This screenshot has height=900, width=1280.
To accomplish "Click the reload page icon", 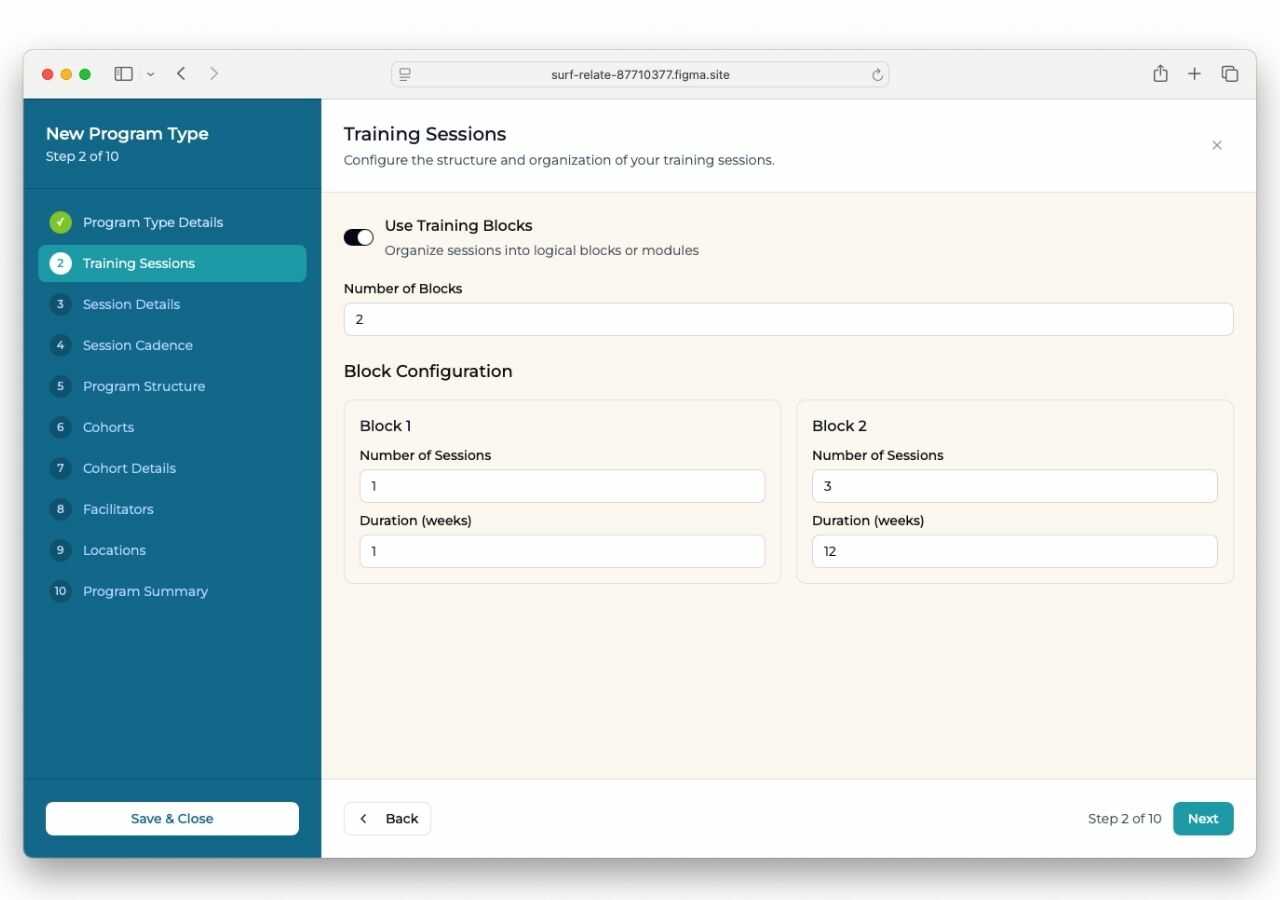I will 878,75.
